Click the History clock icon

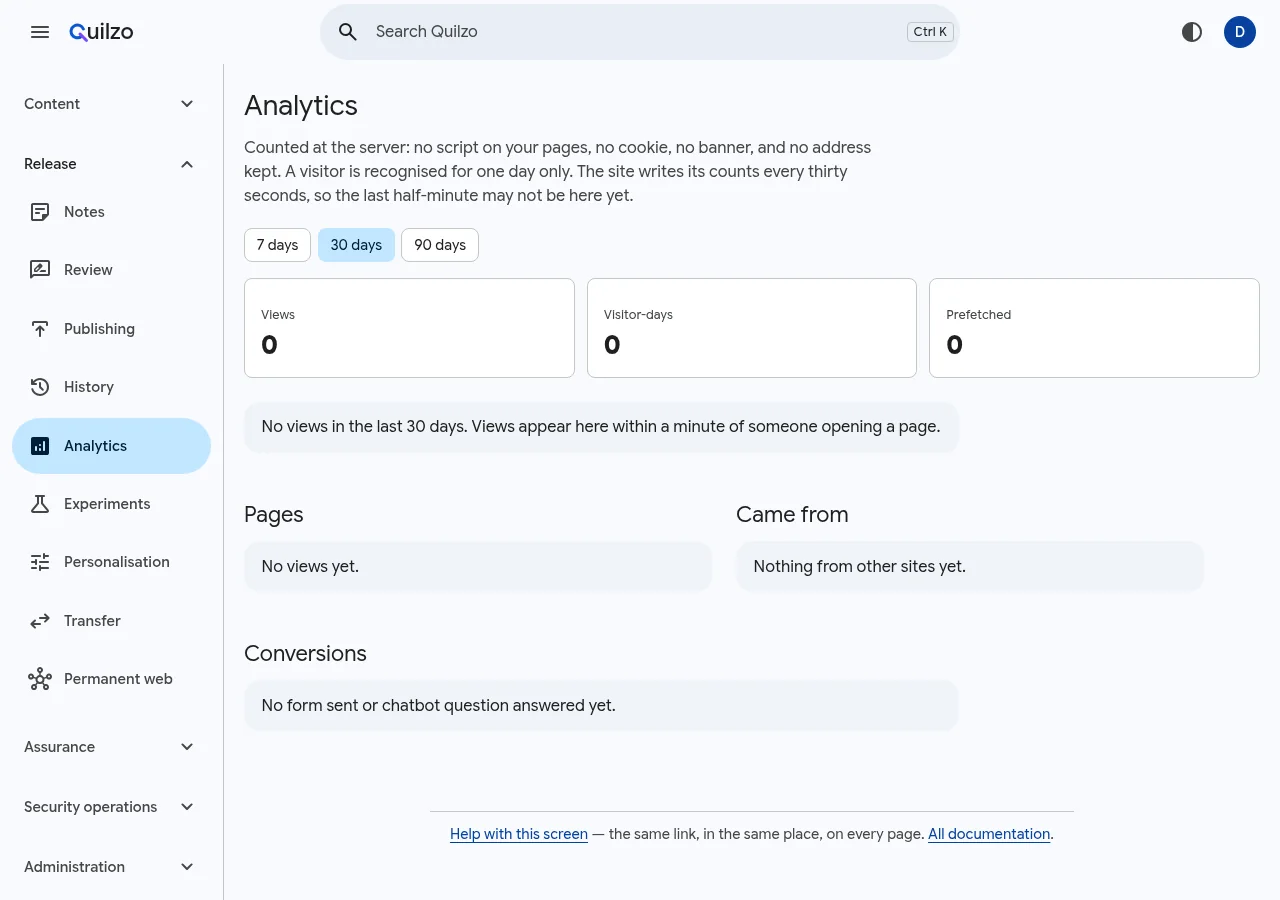coord(40,387)
